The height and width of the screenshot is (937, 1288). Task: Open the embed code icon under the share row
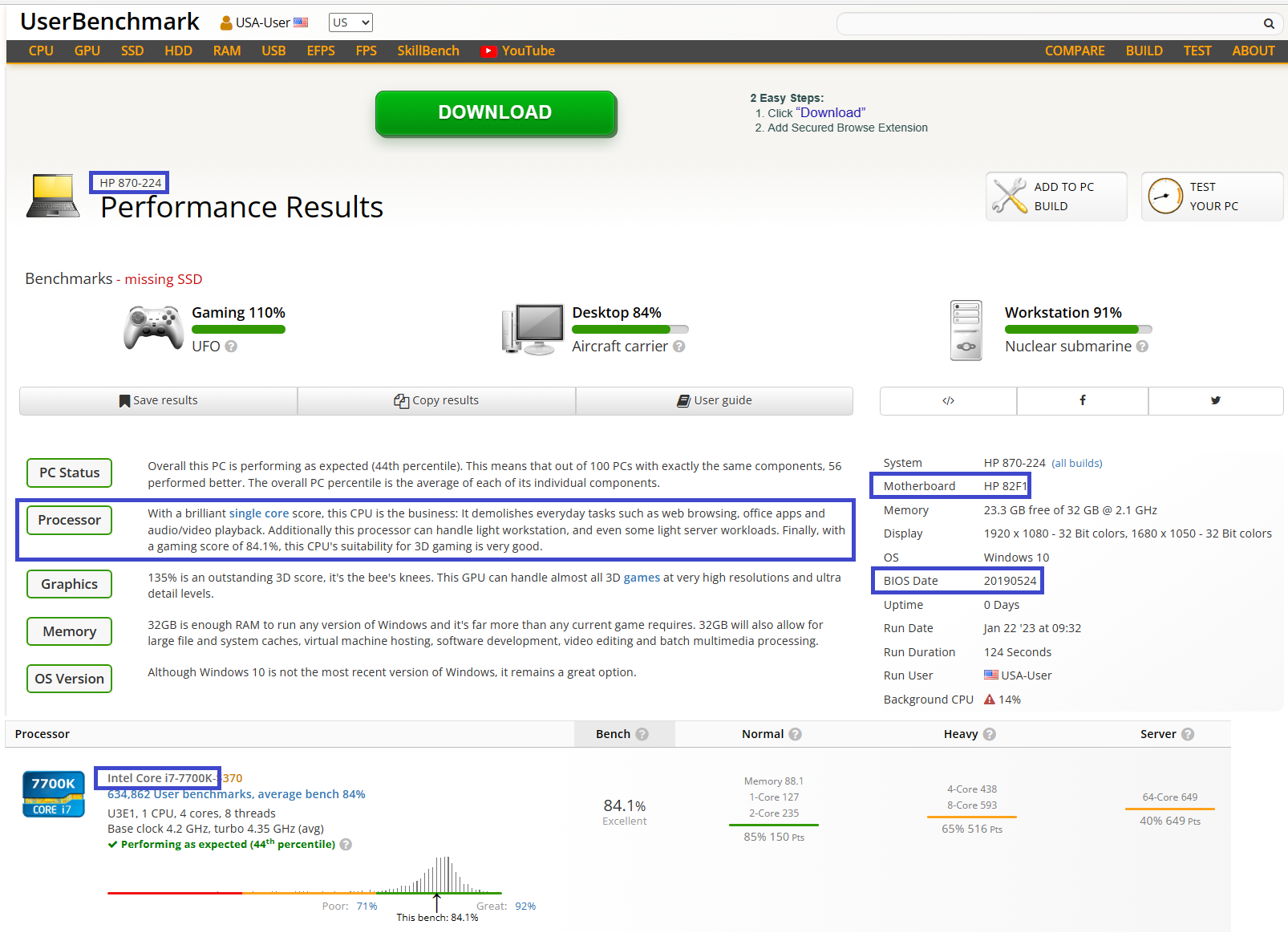948,400
